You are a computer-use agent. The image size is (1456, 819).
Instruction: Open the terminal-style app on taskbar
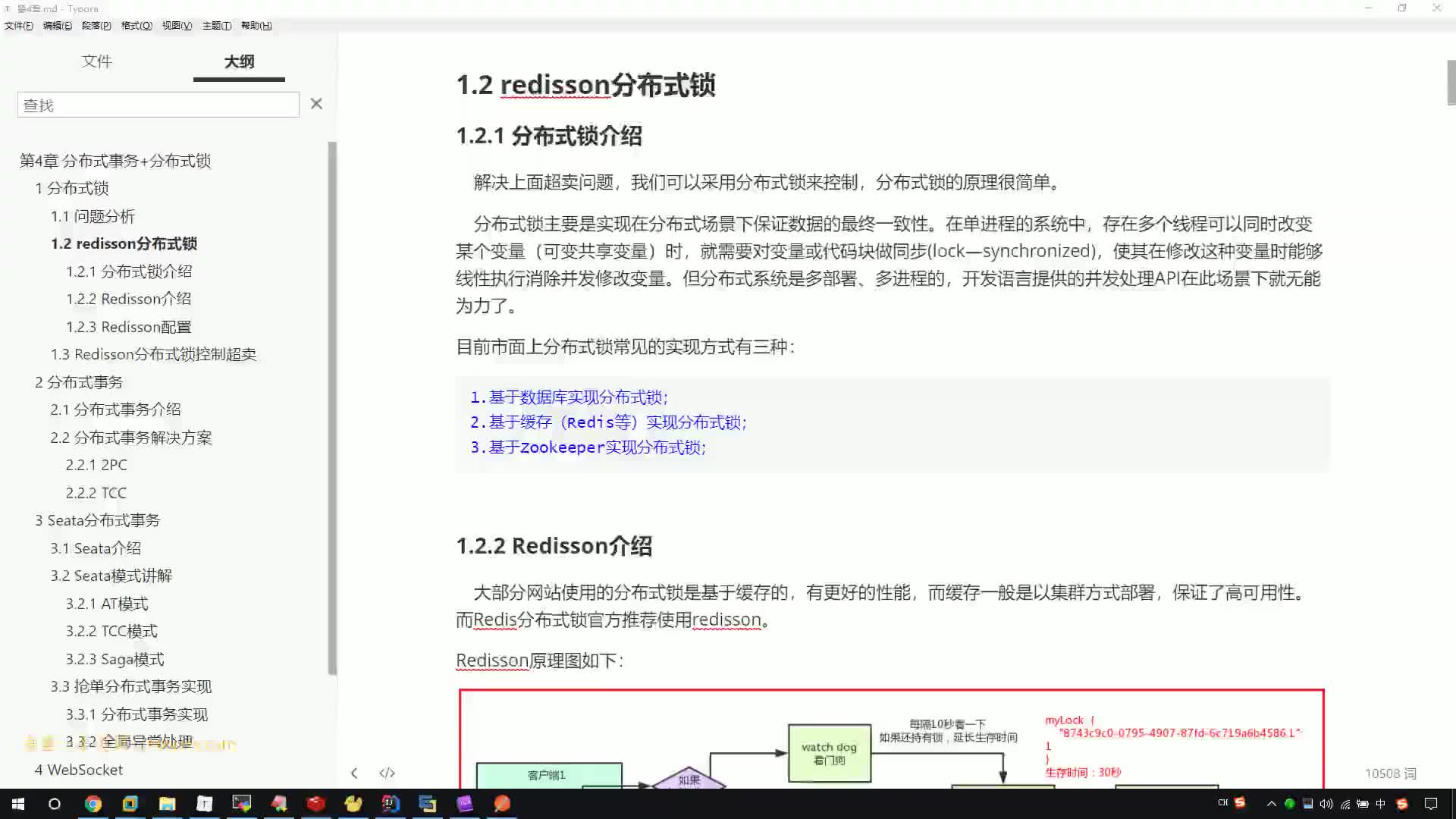241,804
